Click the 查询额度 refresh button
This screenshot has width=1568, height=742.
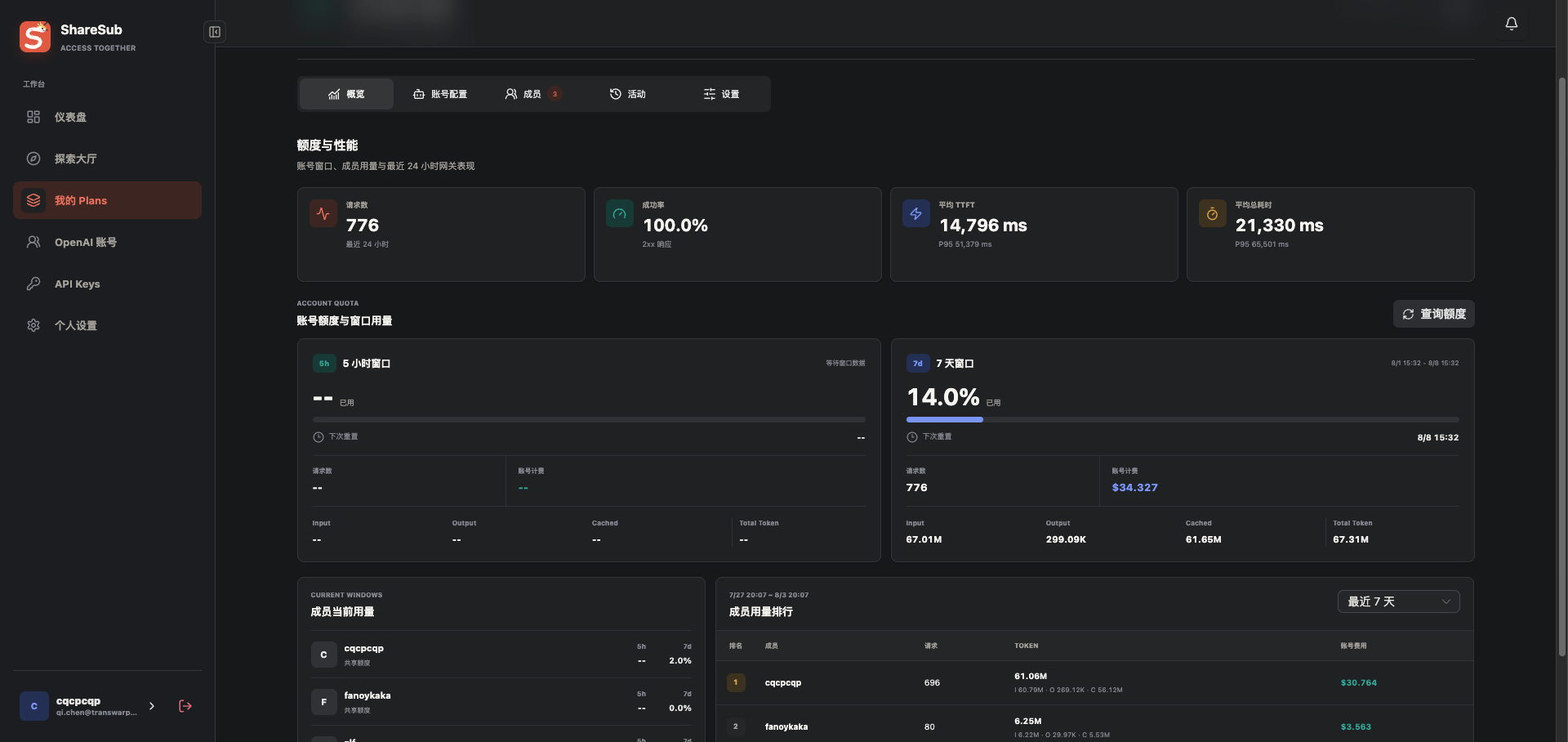(x=1434, y=314)
